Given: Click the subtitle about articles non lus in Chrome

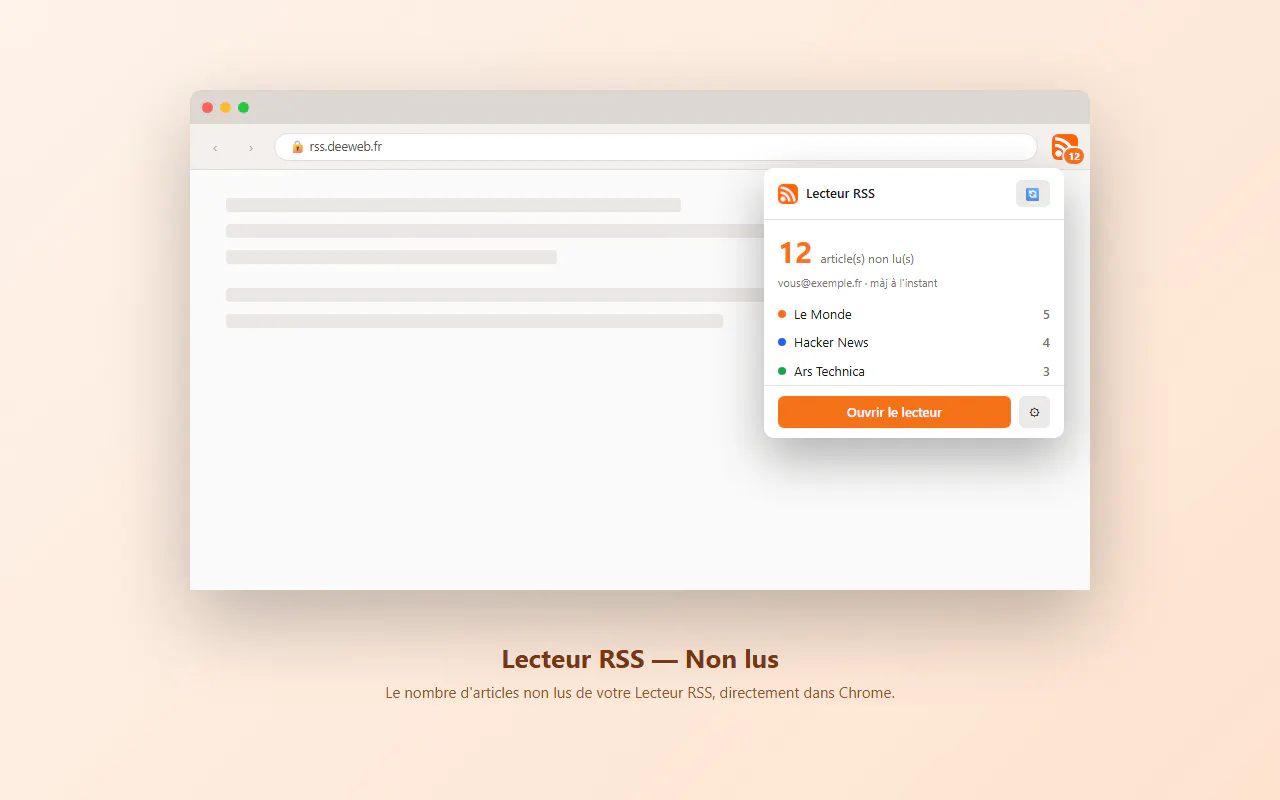Looking at the screenshot, I should (x=640, y=692).
